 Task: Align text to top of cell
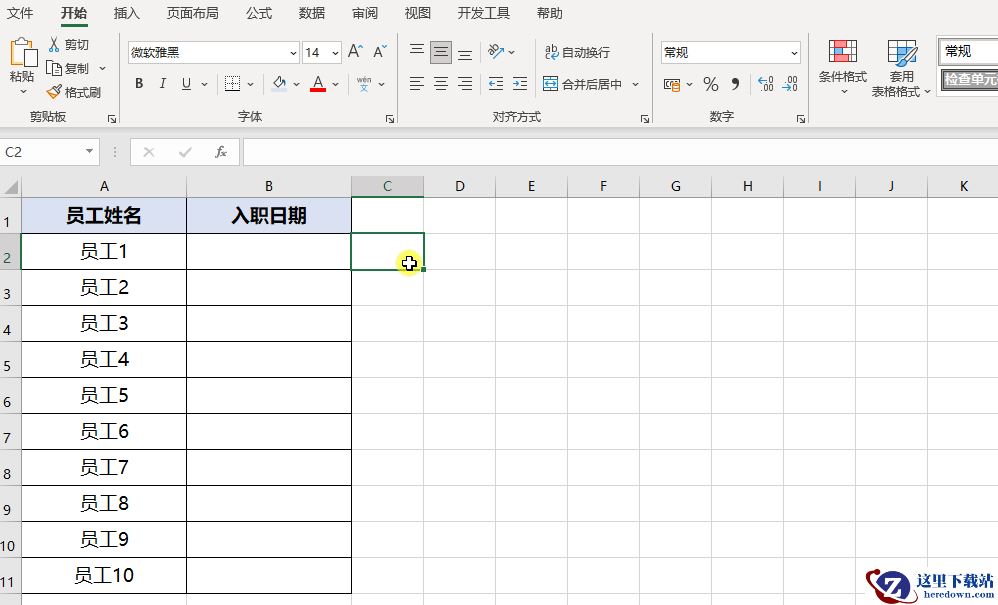click(x=417, y=51)
